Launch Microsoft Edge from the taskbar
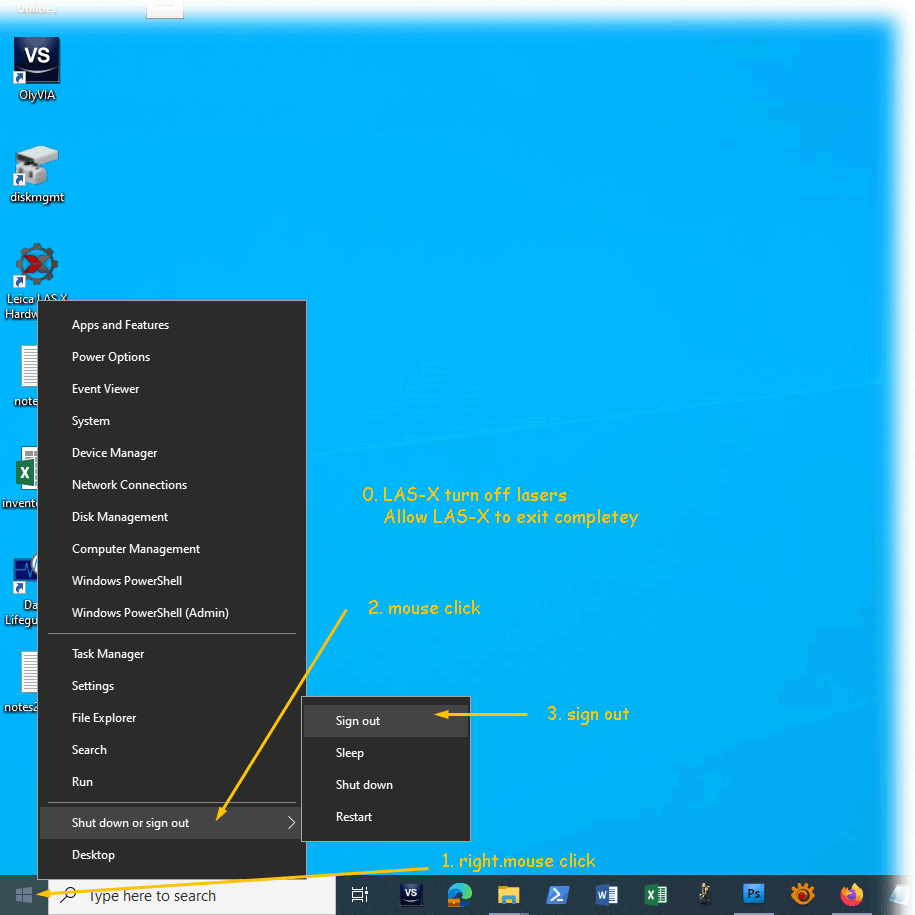The image size is (915, 915). tap(460, 895)
